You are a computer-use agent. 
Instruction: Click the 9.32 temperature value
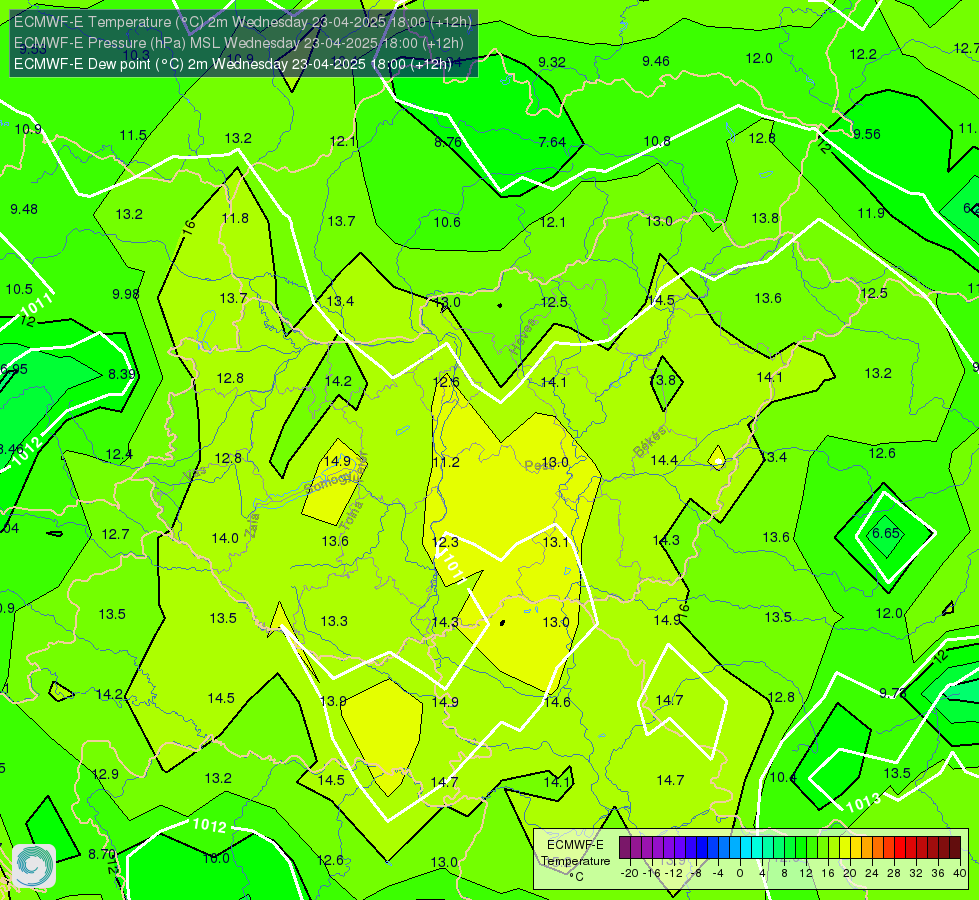552,62
